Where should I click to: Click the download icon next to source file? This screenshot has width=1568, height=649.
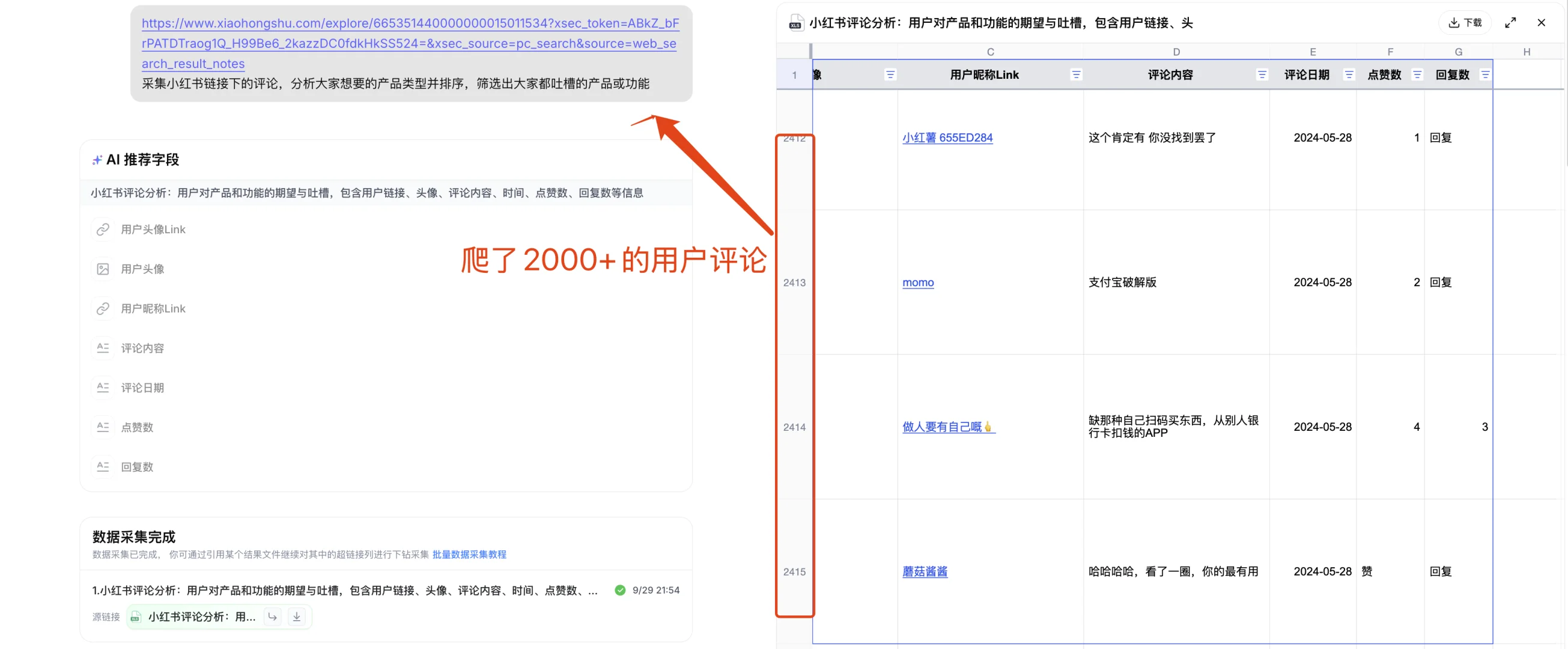[296, 616]
